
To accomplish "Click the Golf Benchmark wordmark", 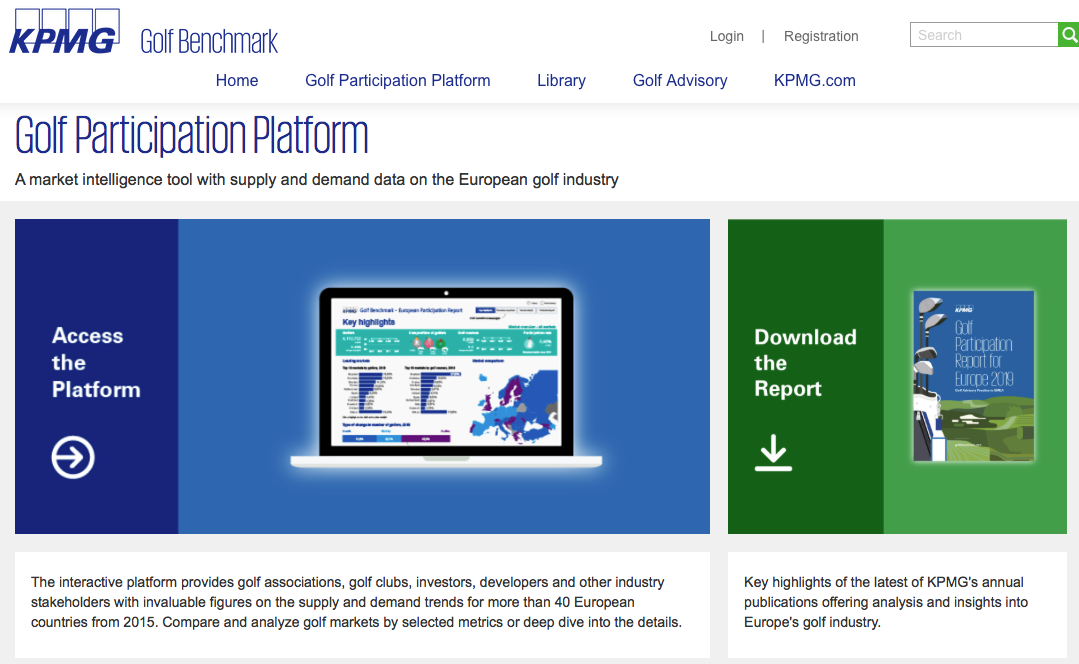I will [x=209, y=41].
